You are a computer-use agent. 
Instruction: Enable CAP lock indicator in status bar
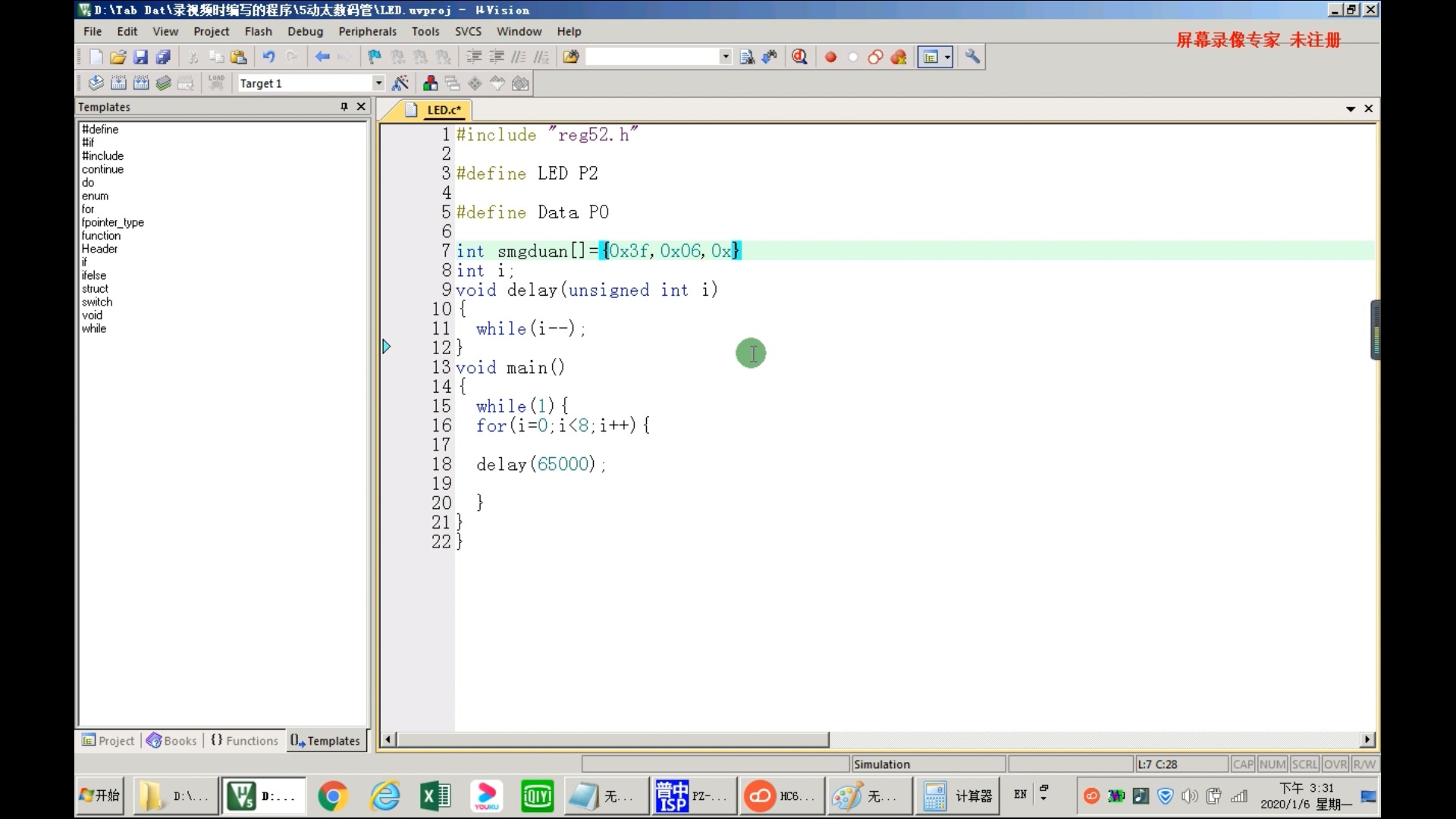(1242, 763)
